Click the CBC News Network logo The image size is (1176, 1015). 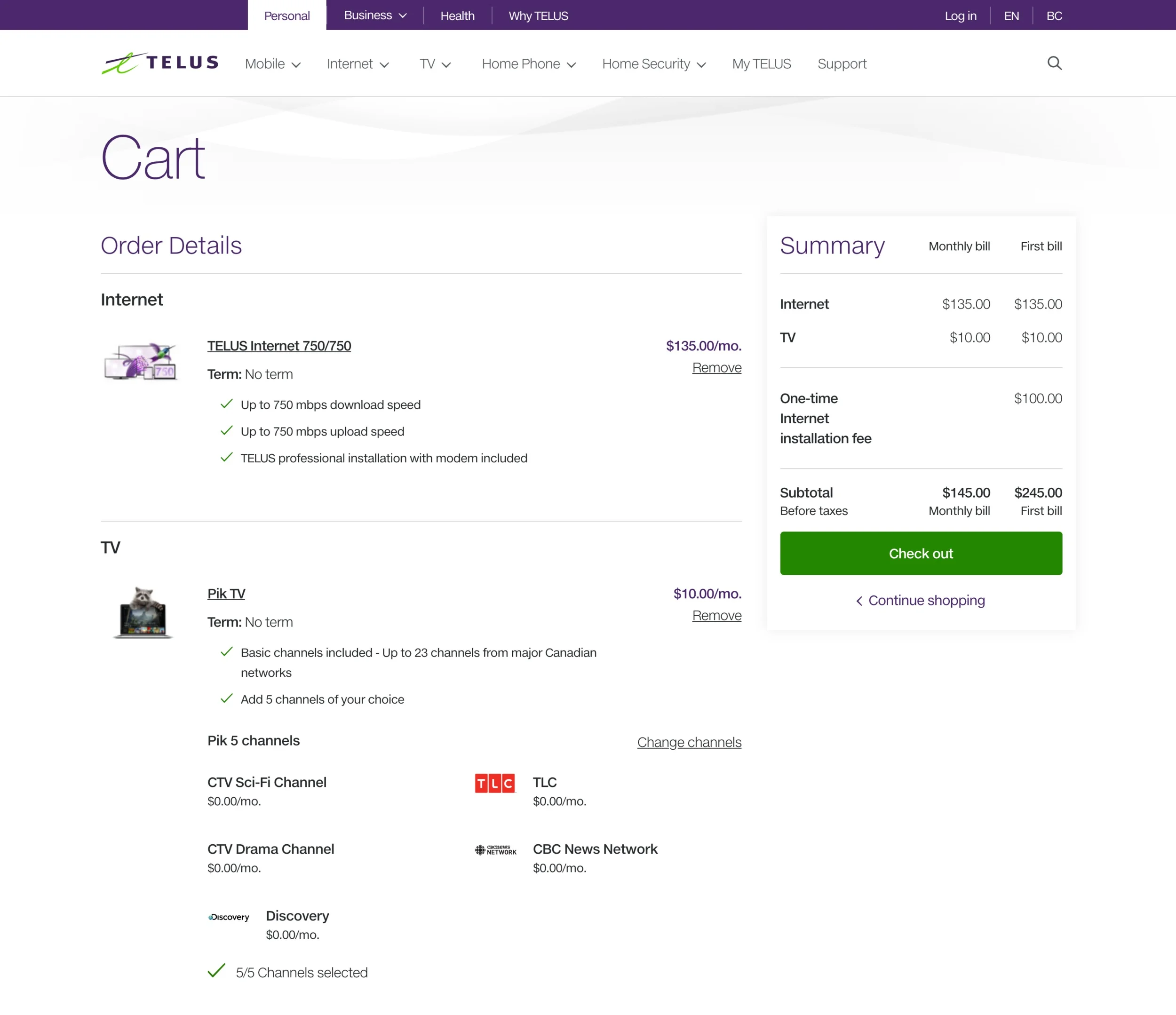coord(495,850)
